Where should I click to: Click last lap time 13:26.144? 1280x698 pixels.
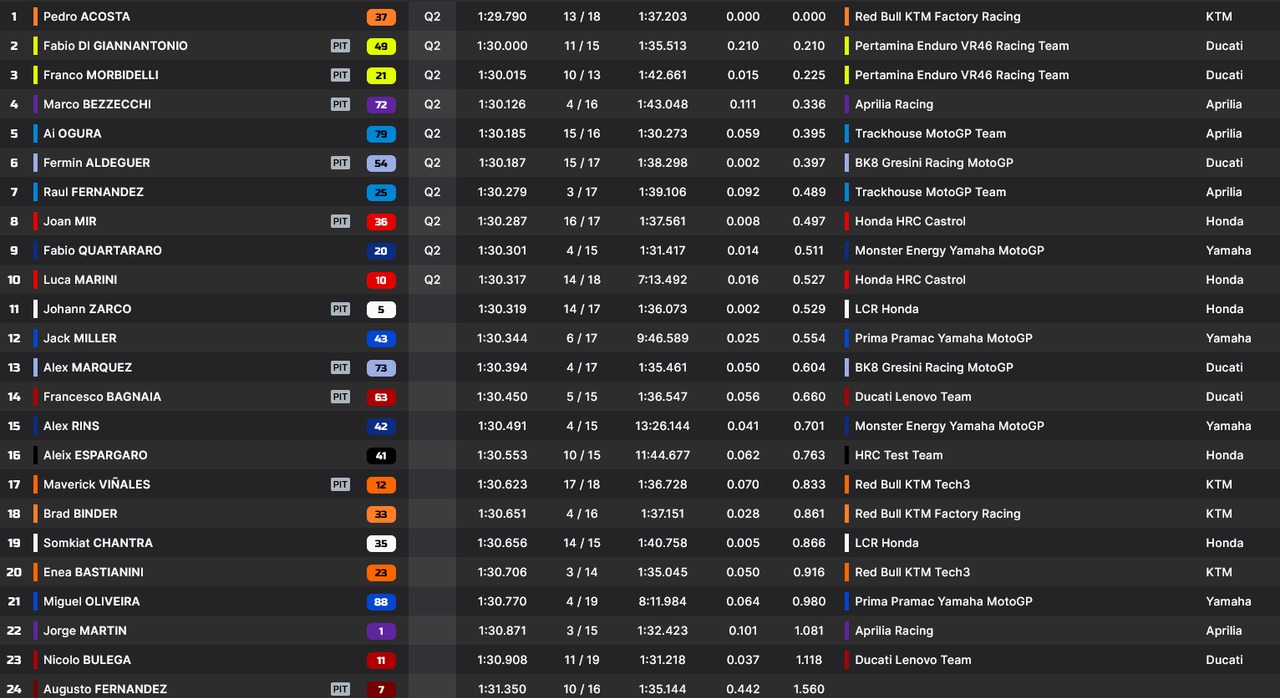662,426
